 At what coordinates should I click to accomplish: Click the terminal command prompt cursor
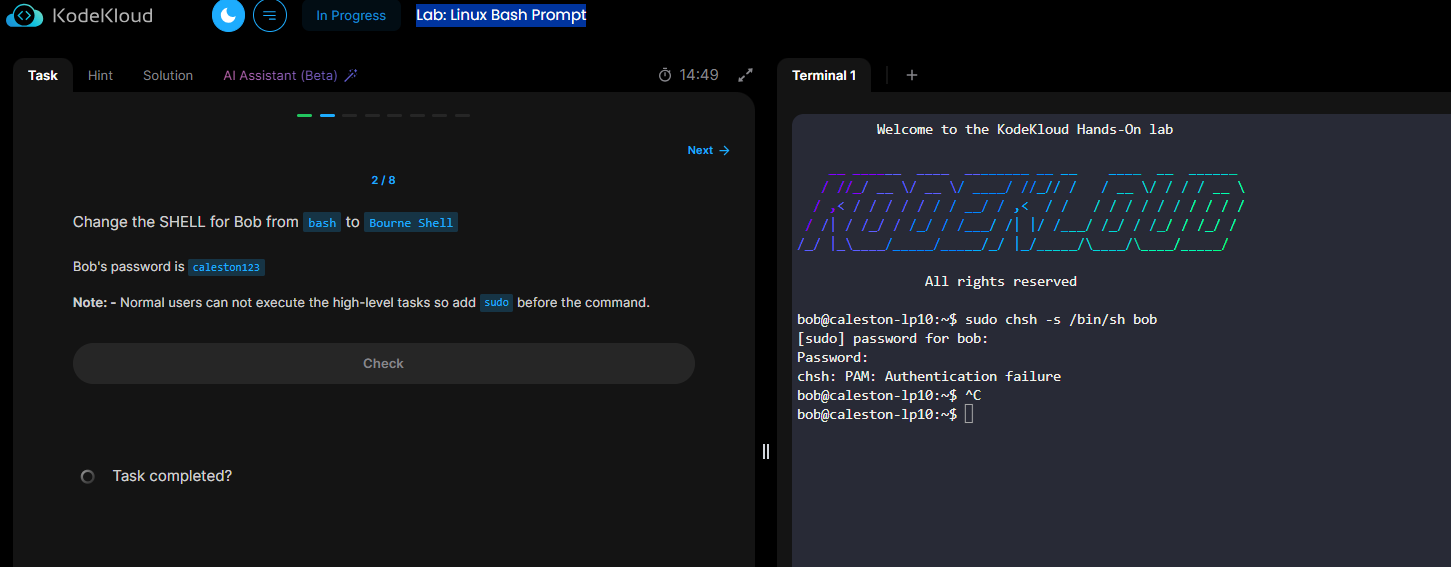coord(969,414)
